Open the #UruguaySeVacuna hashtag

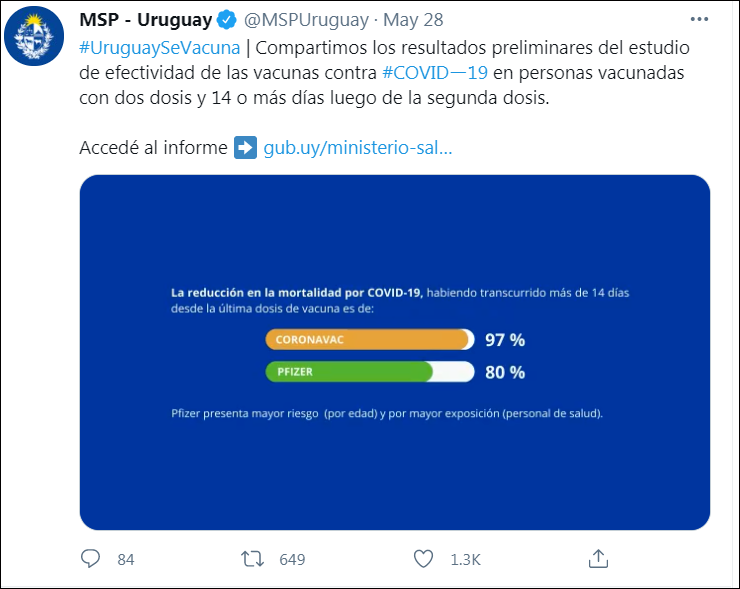[x=160, y=48]
